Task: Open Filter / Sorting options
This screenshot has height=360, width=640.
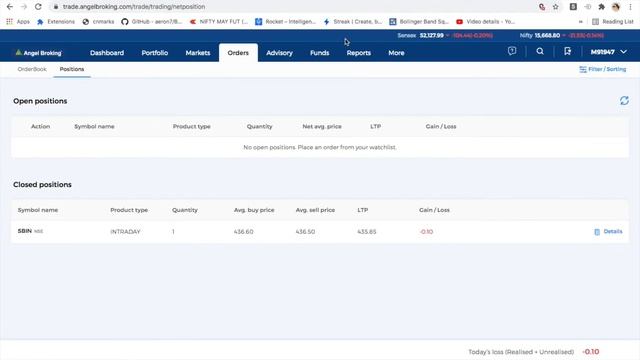Action: coord(602,69)
